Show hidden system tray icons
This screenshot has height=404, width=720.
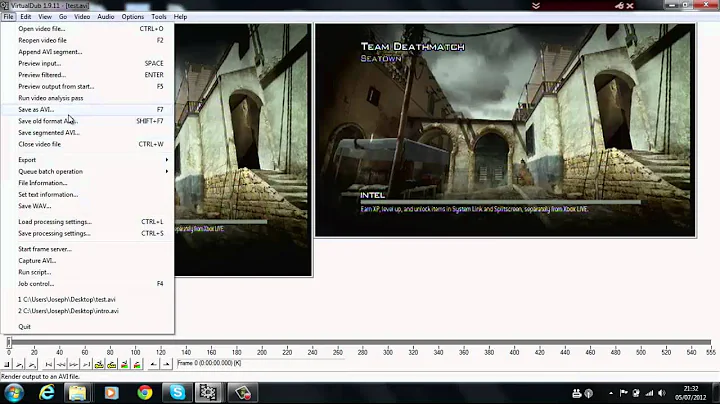[x=611, y=393]
